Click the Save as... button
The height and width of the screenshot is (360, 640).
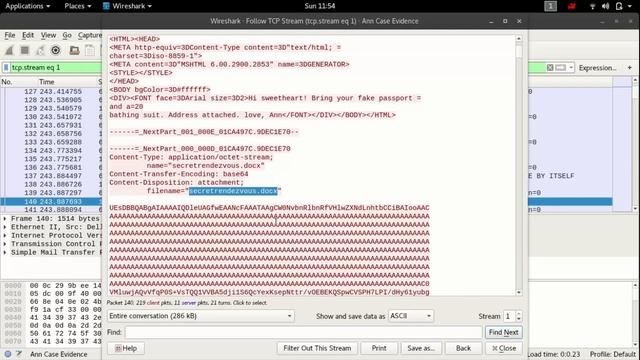[421, 348]
